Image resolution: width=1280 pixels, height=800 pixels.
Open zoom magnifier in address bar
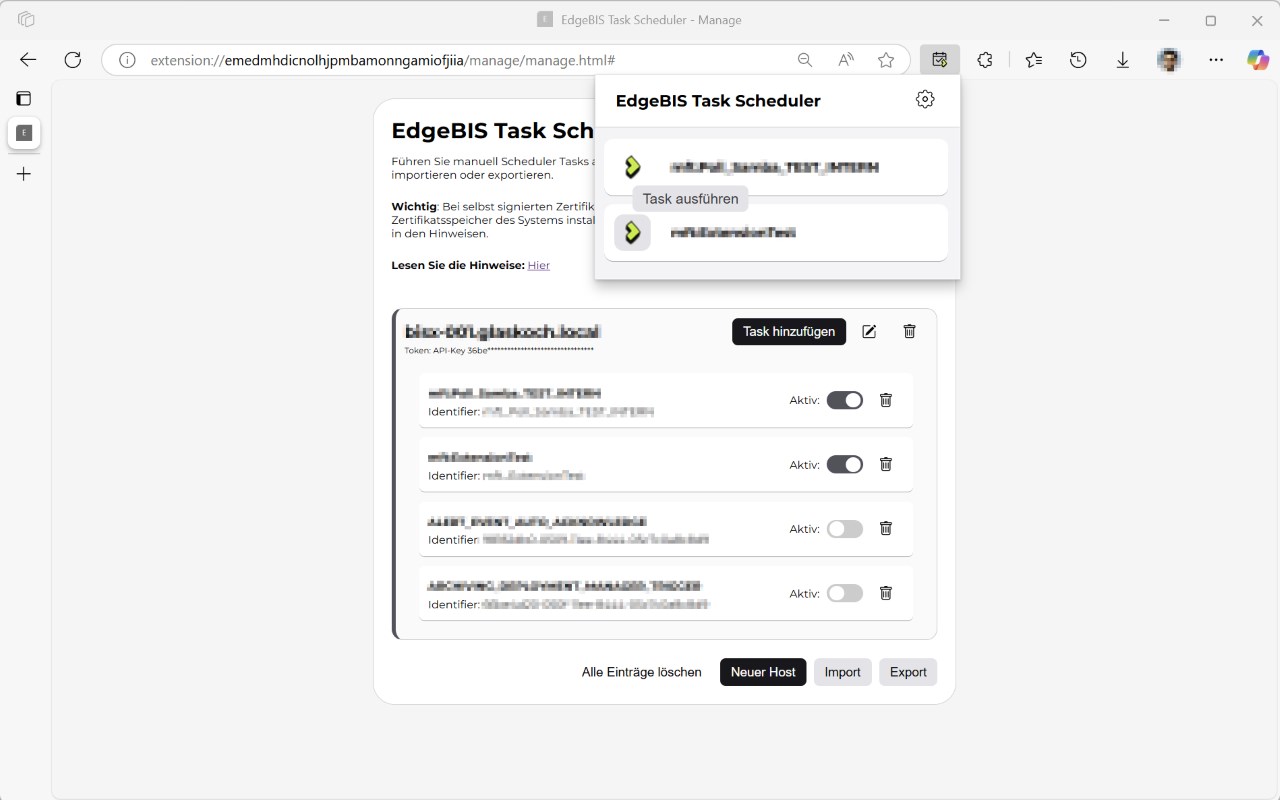pyautogui.click(x=805, y=60)
